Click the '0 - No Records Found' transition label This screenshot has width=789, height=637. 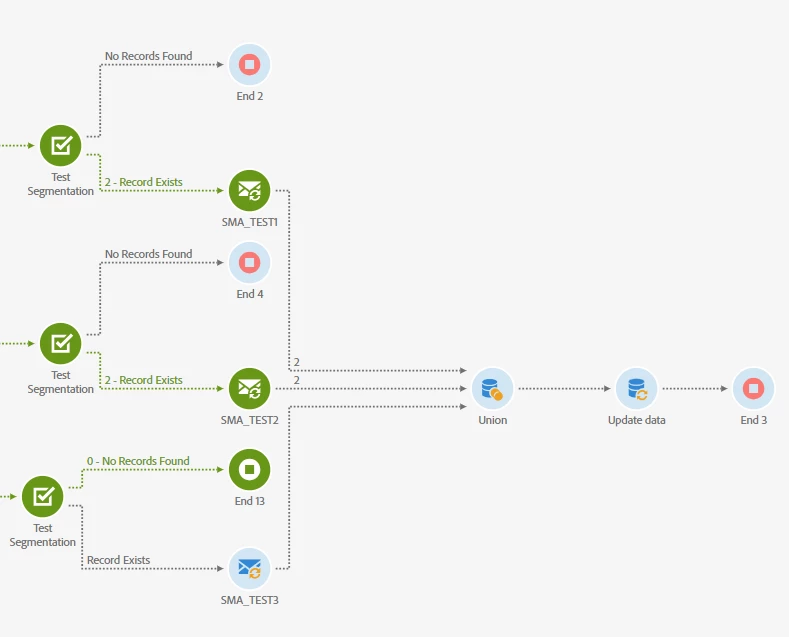(138, 461)
